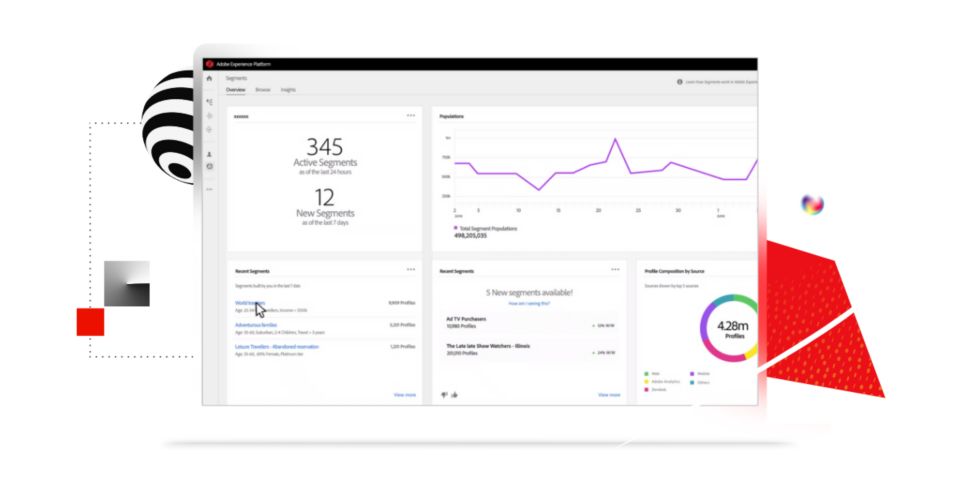Click the 'How am I seeing this?' link
This screenshot has width=960, height=480.
pos(529,304)
